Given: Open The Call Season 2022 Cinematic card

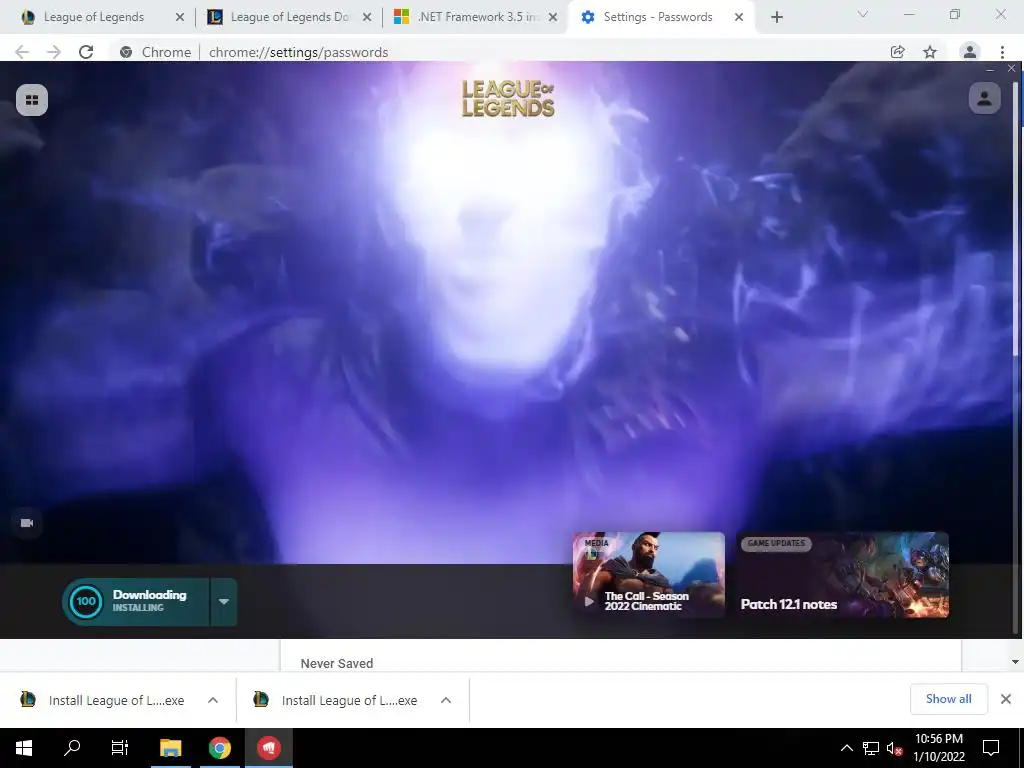Looking at the screenshot, I should (648, 575).
